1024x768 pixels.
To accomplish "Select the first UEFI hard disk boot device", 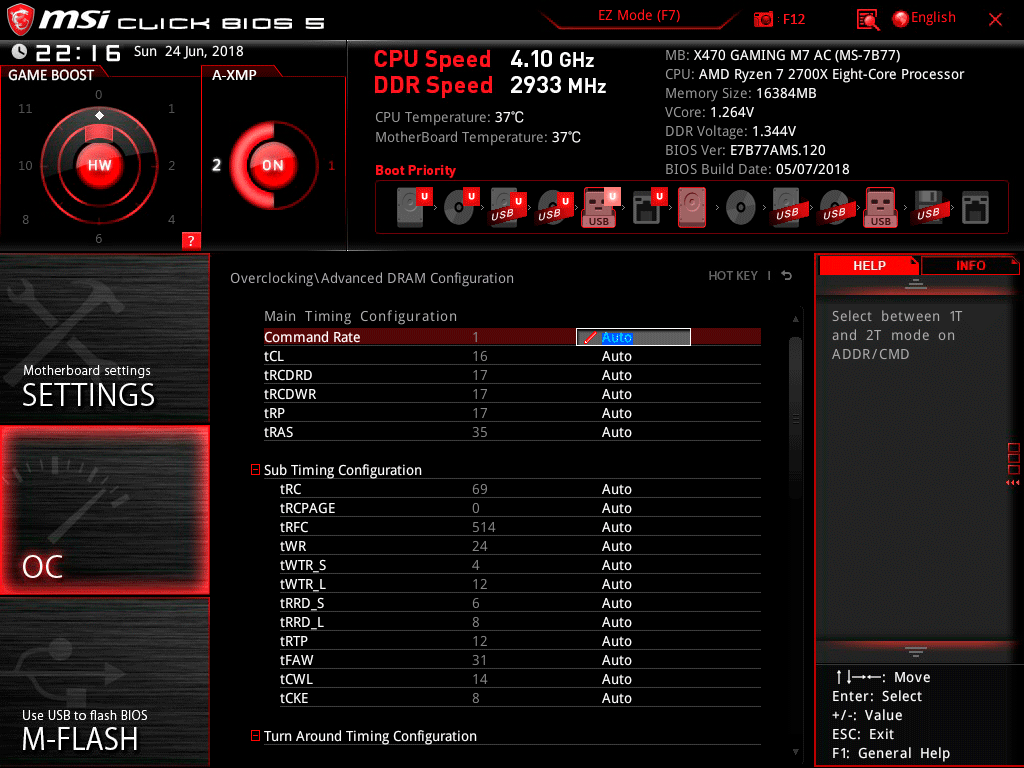I will coord(414,207).
